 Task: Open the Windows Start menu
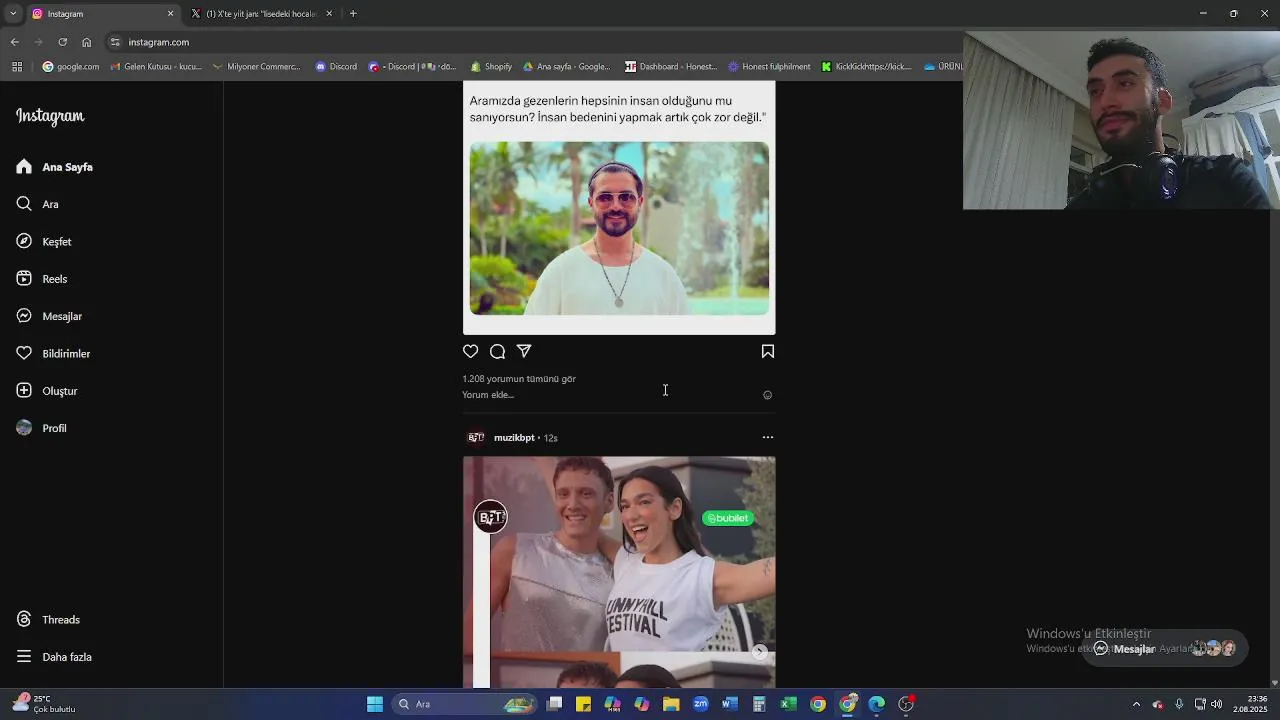click(374, 704)
